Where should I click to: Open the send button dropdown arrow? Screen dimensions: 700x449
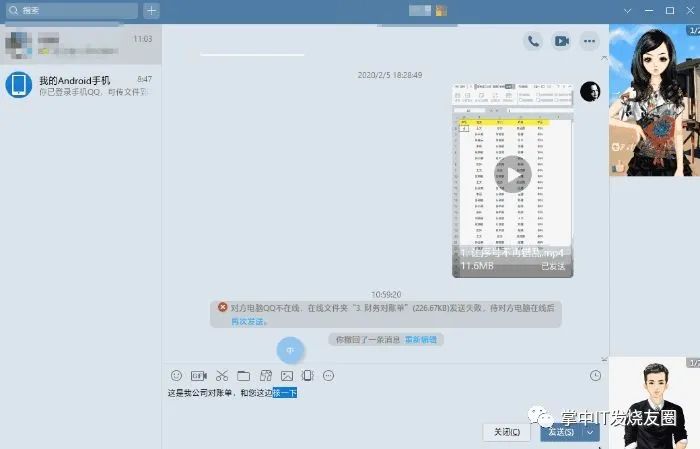click(x=591, y=432)
